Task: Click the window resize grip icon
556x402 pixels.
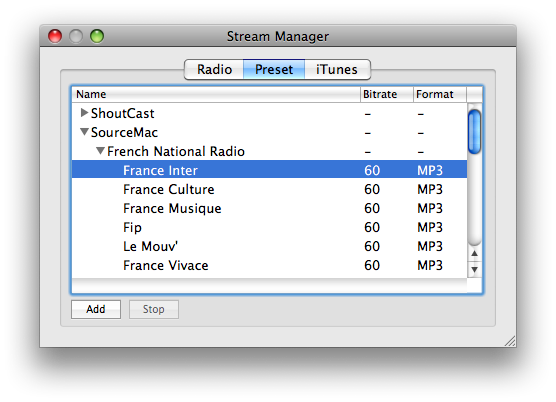Action: pyautogui.click(x=510, y=341)
